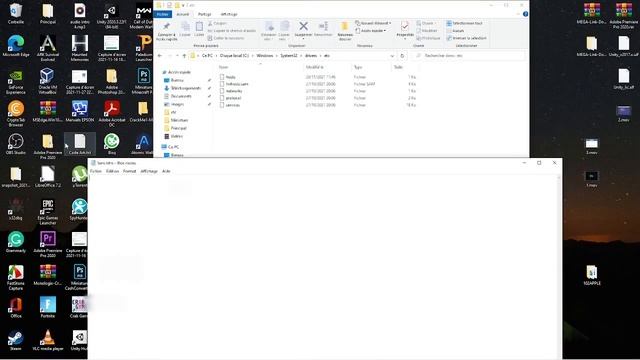The width and height of the screenshot is (640, 360).
Task: Open the Nouvel élément dropdown
Action: tap(373, 23)
